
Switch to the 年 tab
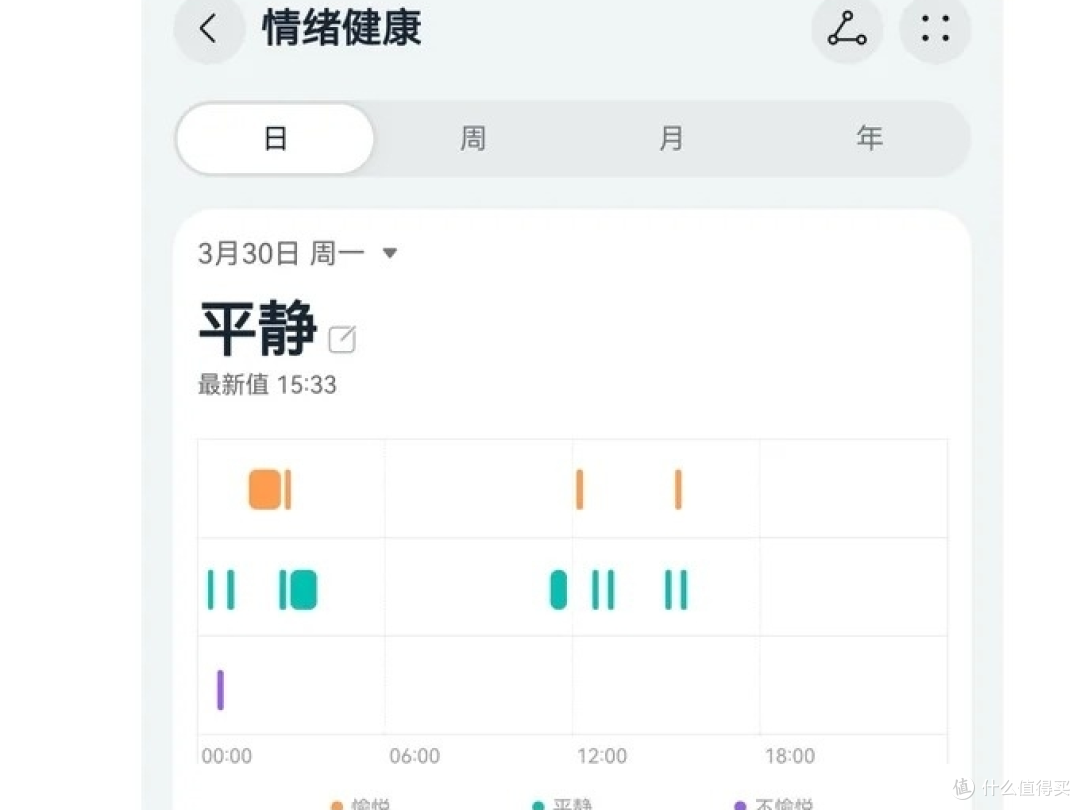pyautogui.click(x=869, y=138)
